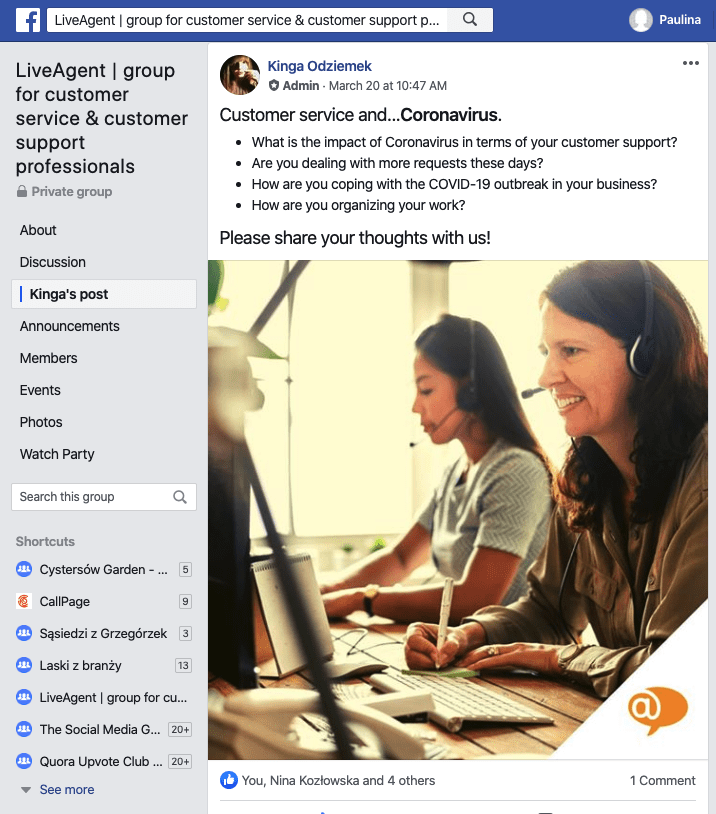Go to Discussion section
This screenshot has height=814, width=716.
coord(52,262)
